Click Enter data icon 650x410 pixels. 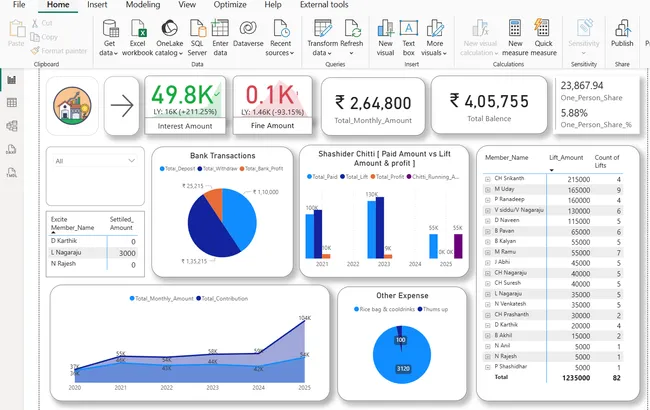click(220, 28)
